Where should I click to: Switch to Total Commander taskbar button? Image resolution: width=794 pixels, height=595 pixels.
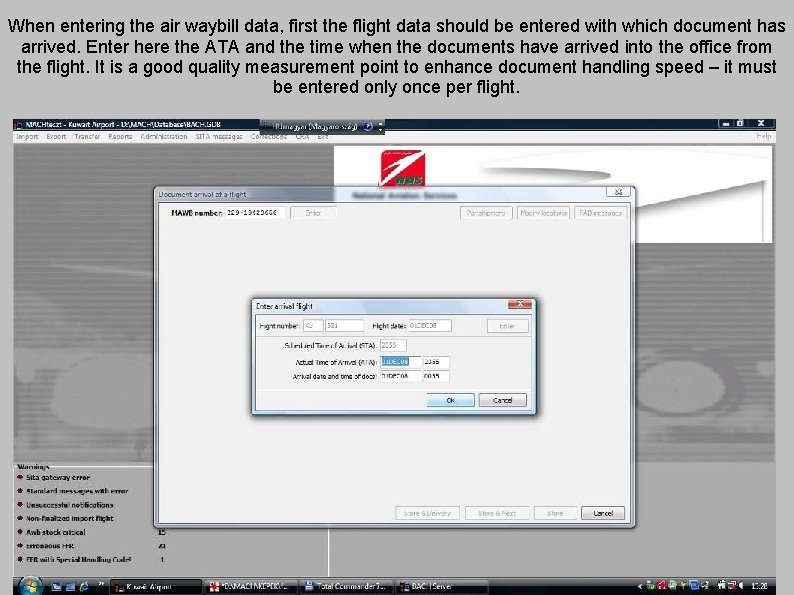(346, 586)
